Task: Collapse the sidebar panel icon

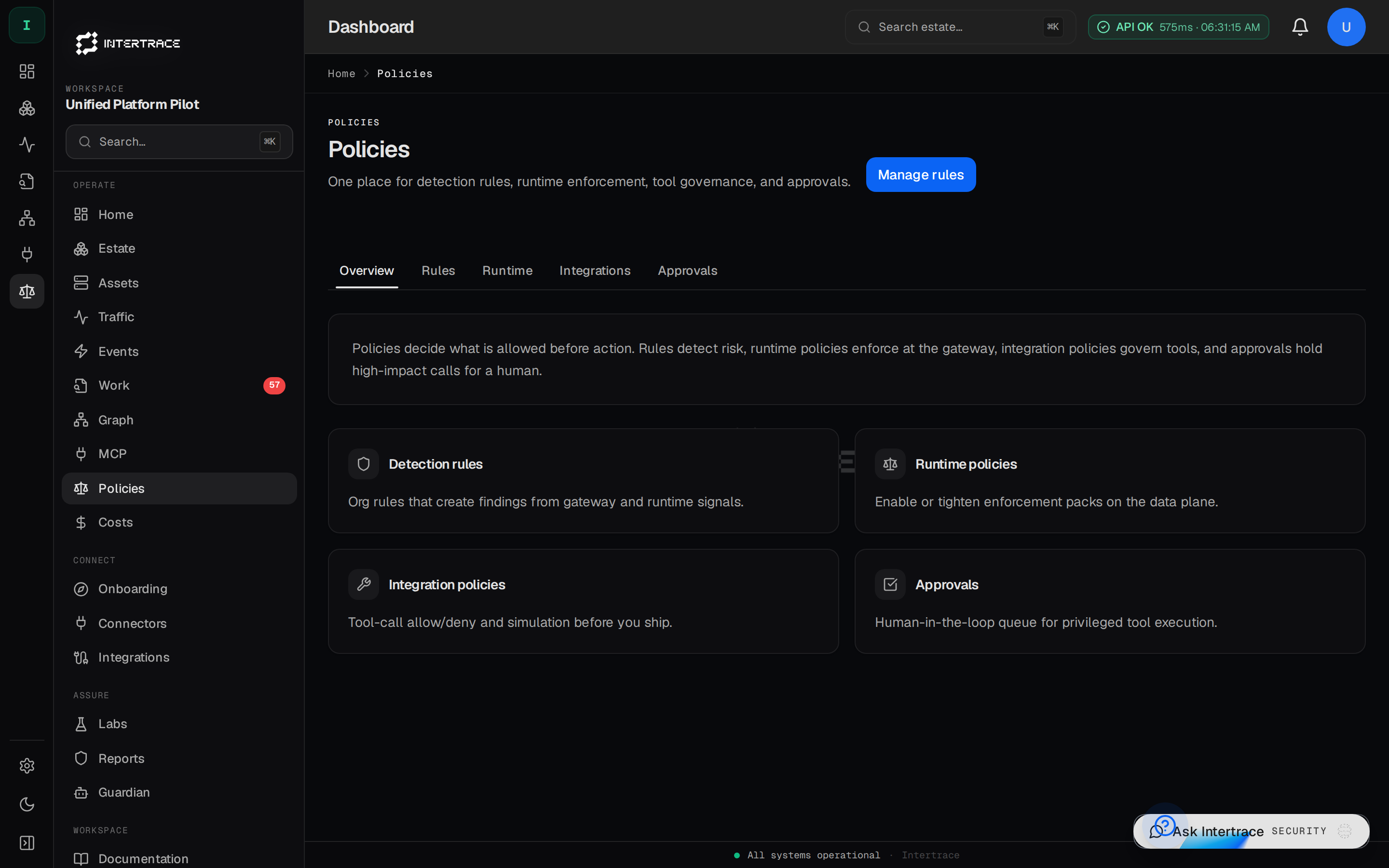Action: point(27,843)
